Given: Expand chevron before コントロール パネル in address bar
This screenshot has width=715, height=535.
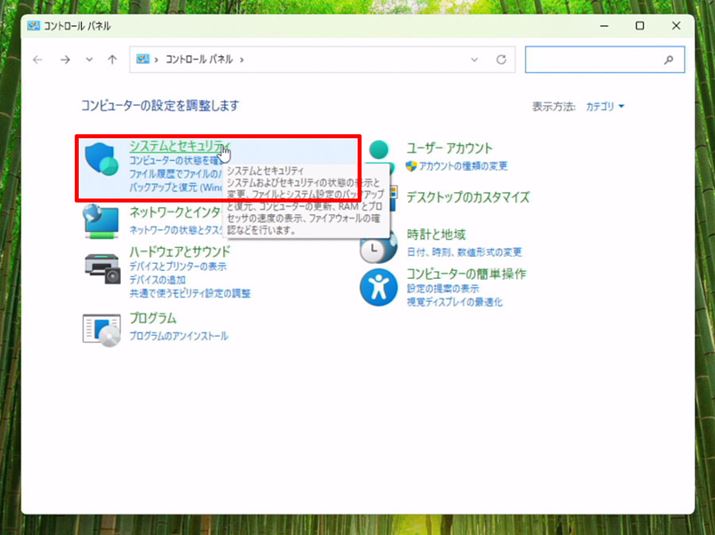Looking at the screenshot, I should click(156, 59).
